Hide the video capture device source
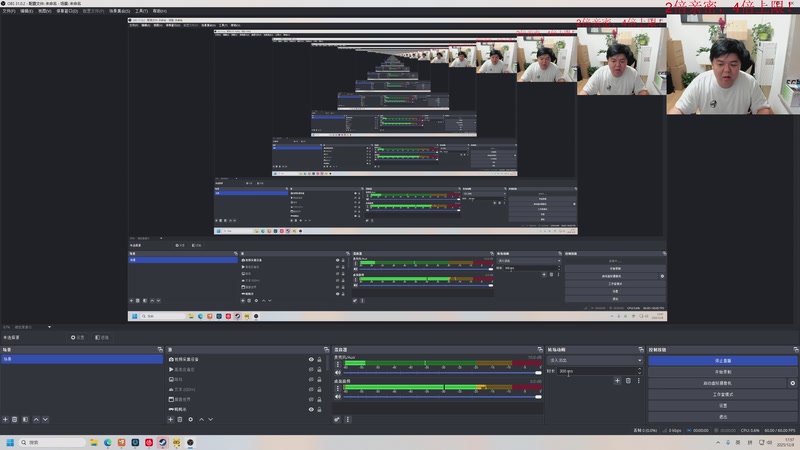 [x=311, y=359]
